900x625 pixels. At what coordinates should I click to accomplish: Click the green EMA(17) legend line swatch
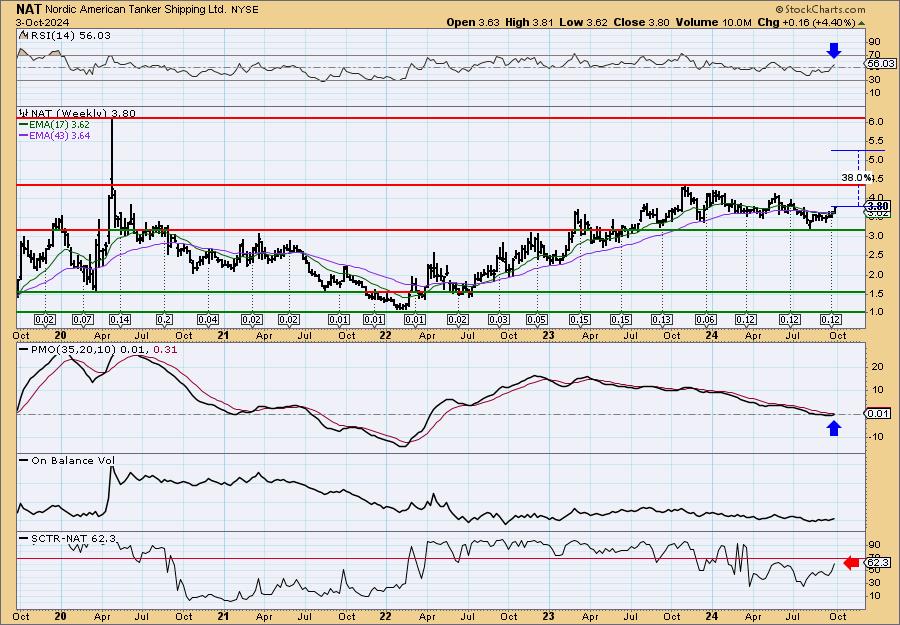(x=24, y=125)
